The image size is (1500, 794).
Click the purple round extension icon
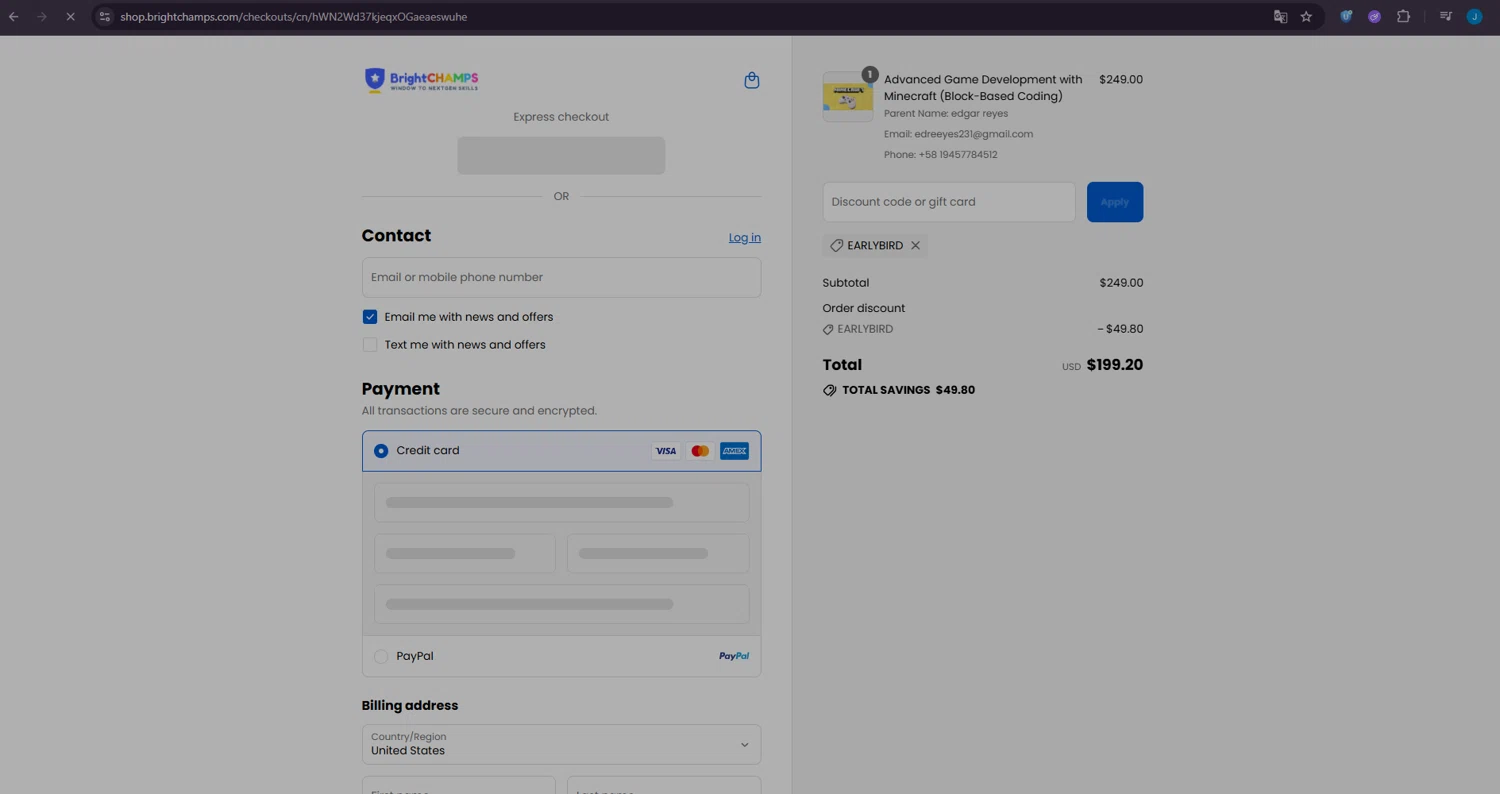click(1374, 17)
